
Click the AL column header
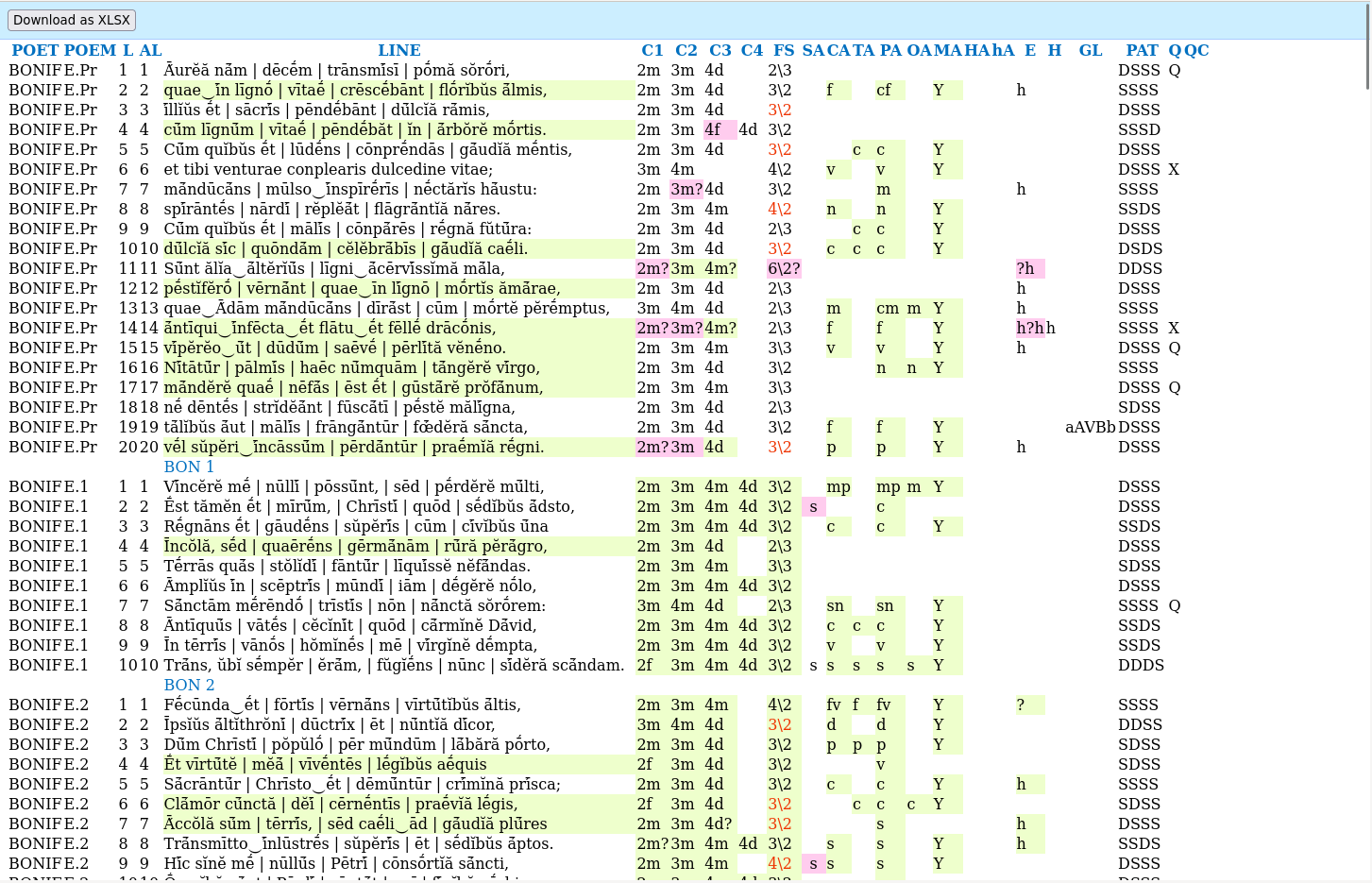[150, 50]
